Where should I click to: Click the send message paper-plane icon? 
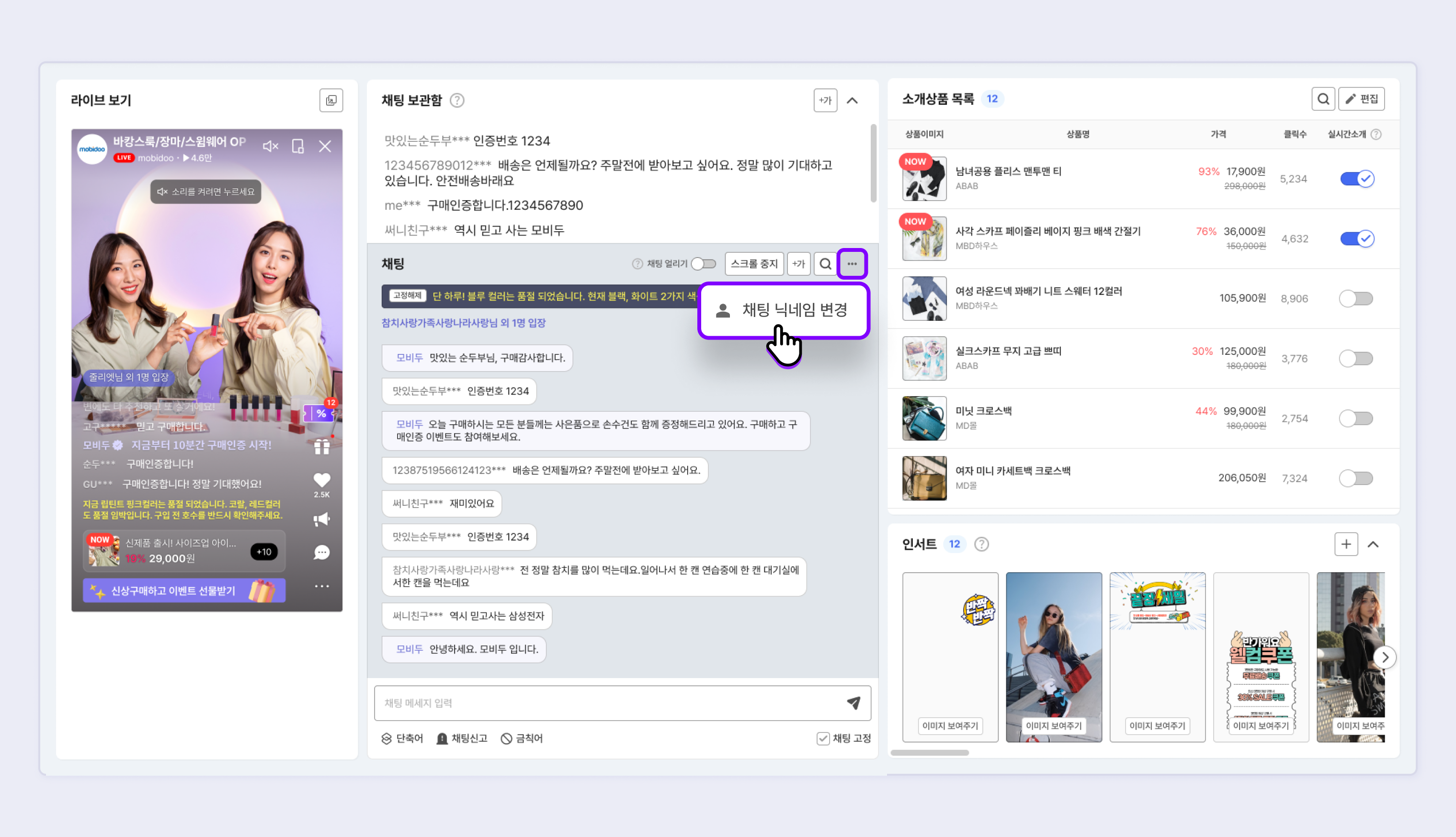tap(853, 702)
